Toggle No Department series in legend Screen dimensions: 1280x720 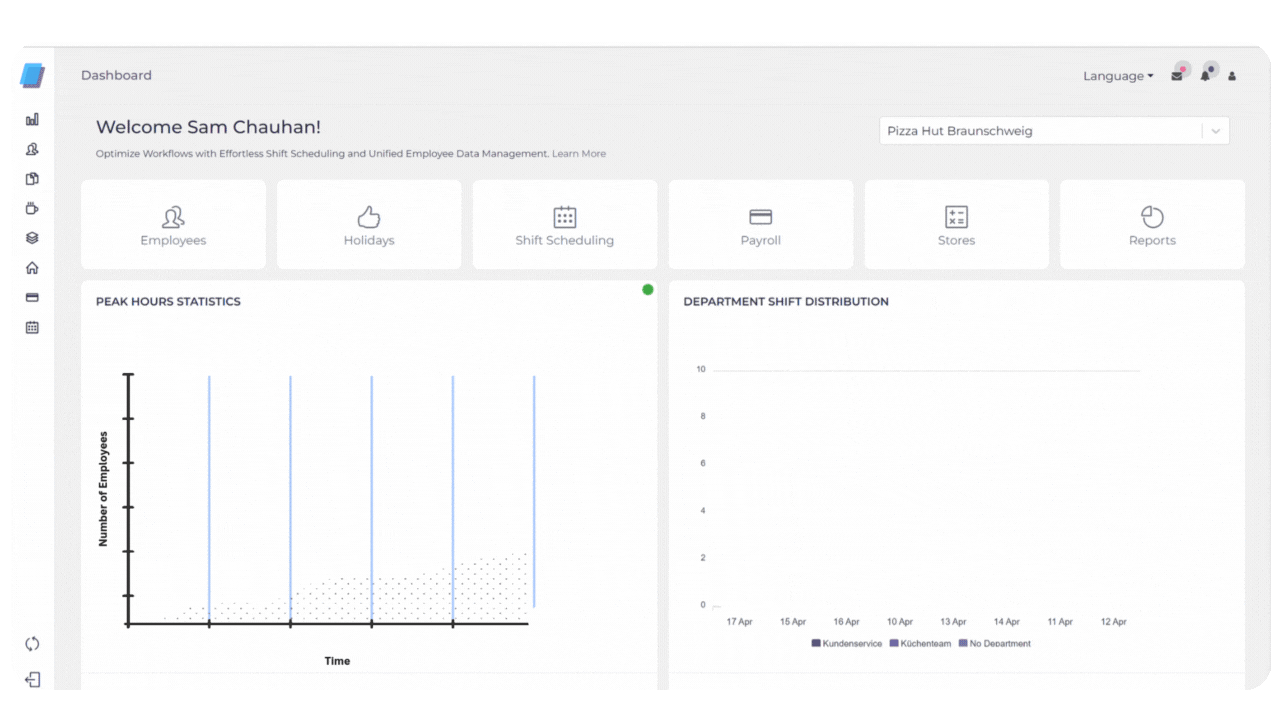[994, 643]
